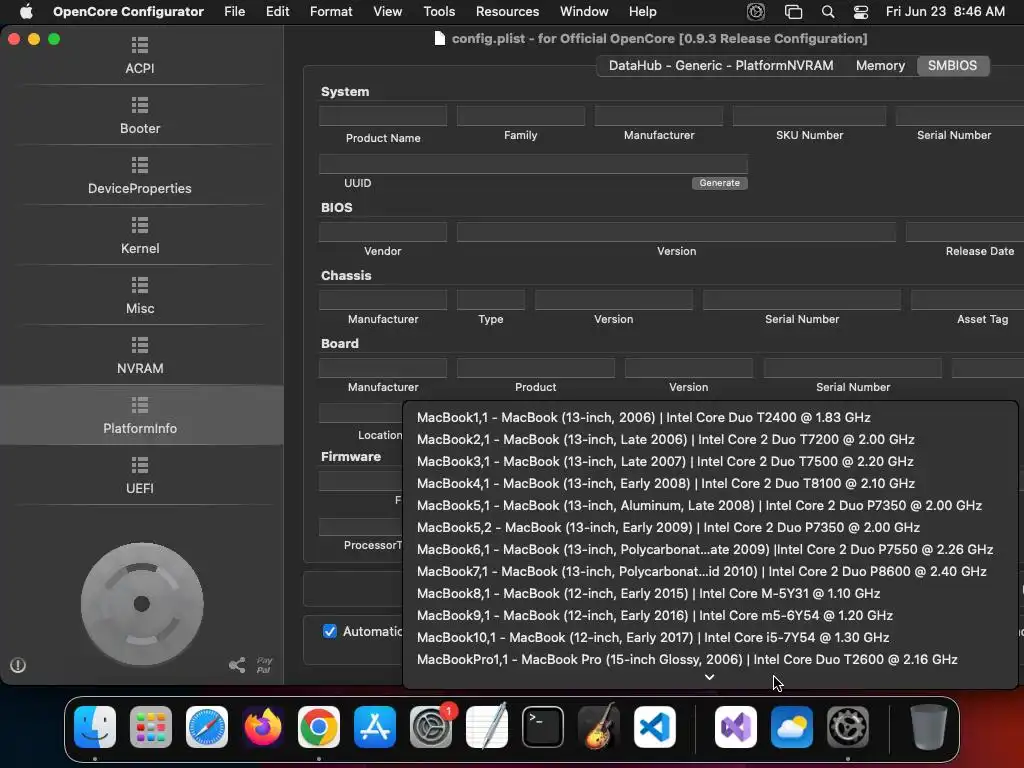1024x768 pixels.
Task: Open the Tools menu
Action: 439,12
